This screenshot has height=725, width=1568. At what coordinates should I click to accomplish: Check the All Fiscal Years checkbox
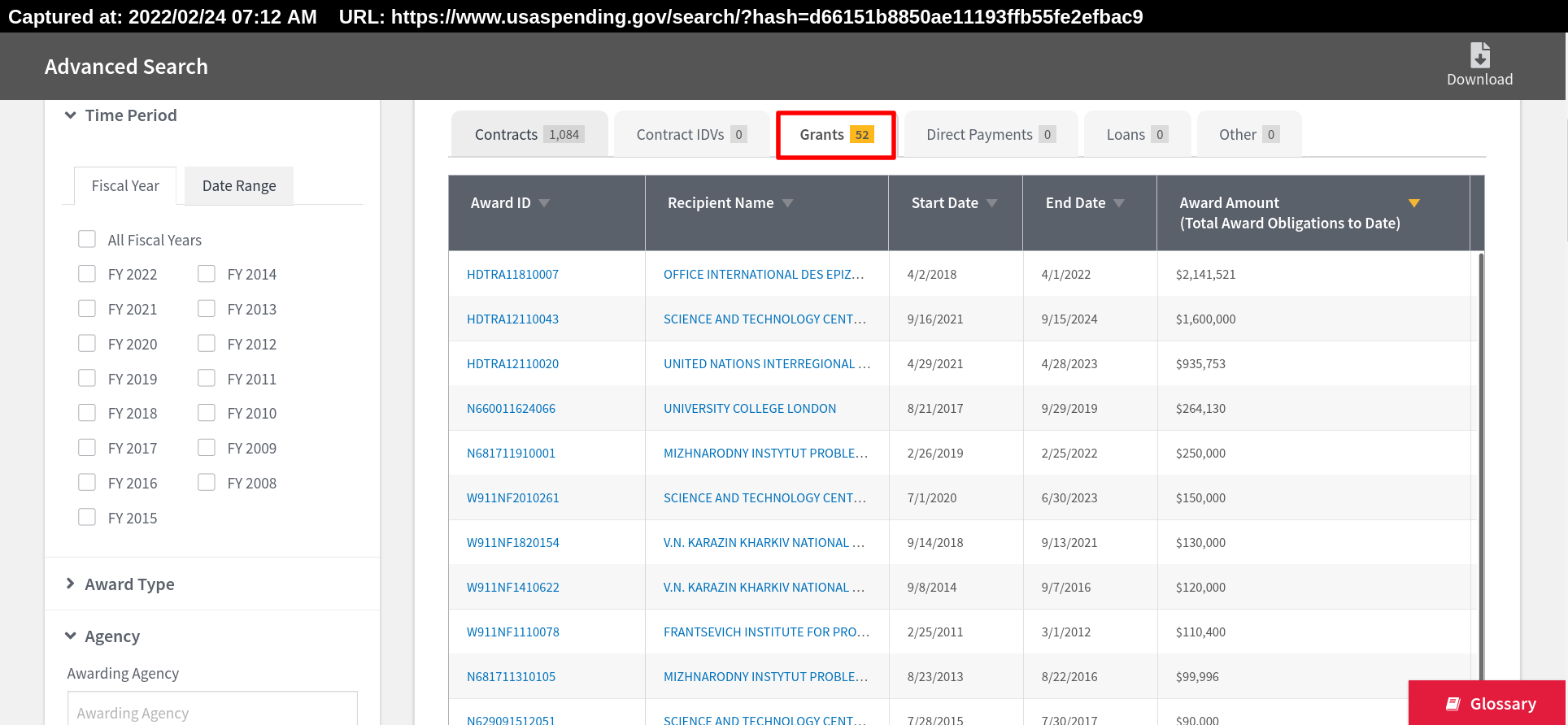(x=87, y=239)
